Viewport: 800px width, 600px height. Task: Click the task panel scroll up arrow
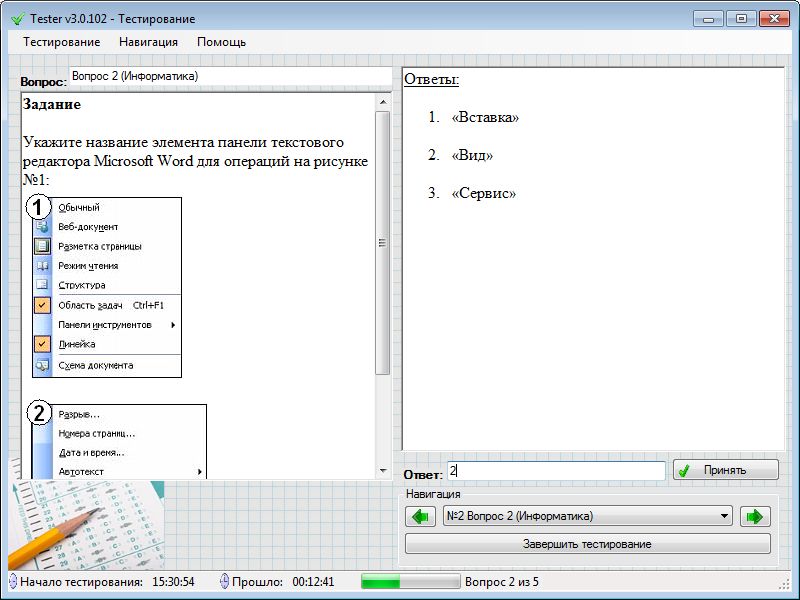tap(383, 102)
